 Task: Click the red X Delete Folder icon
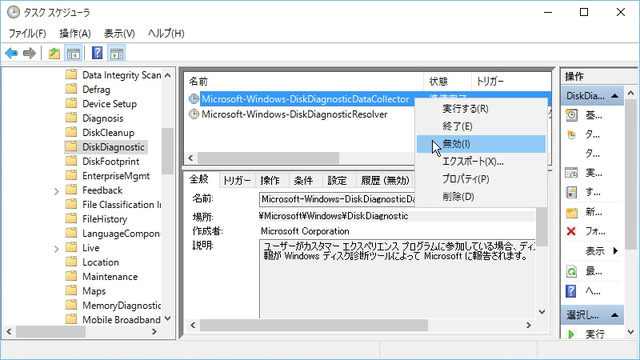click(571, 231)
